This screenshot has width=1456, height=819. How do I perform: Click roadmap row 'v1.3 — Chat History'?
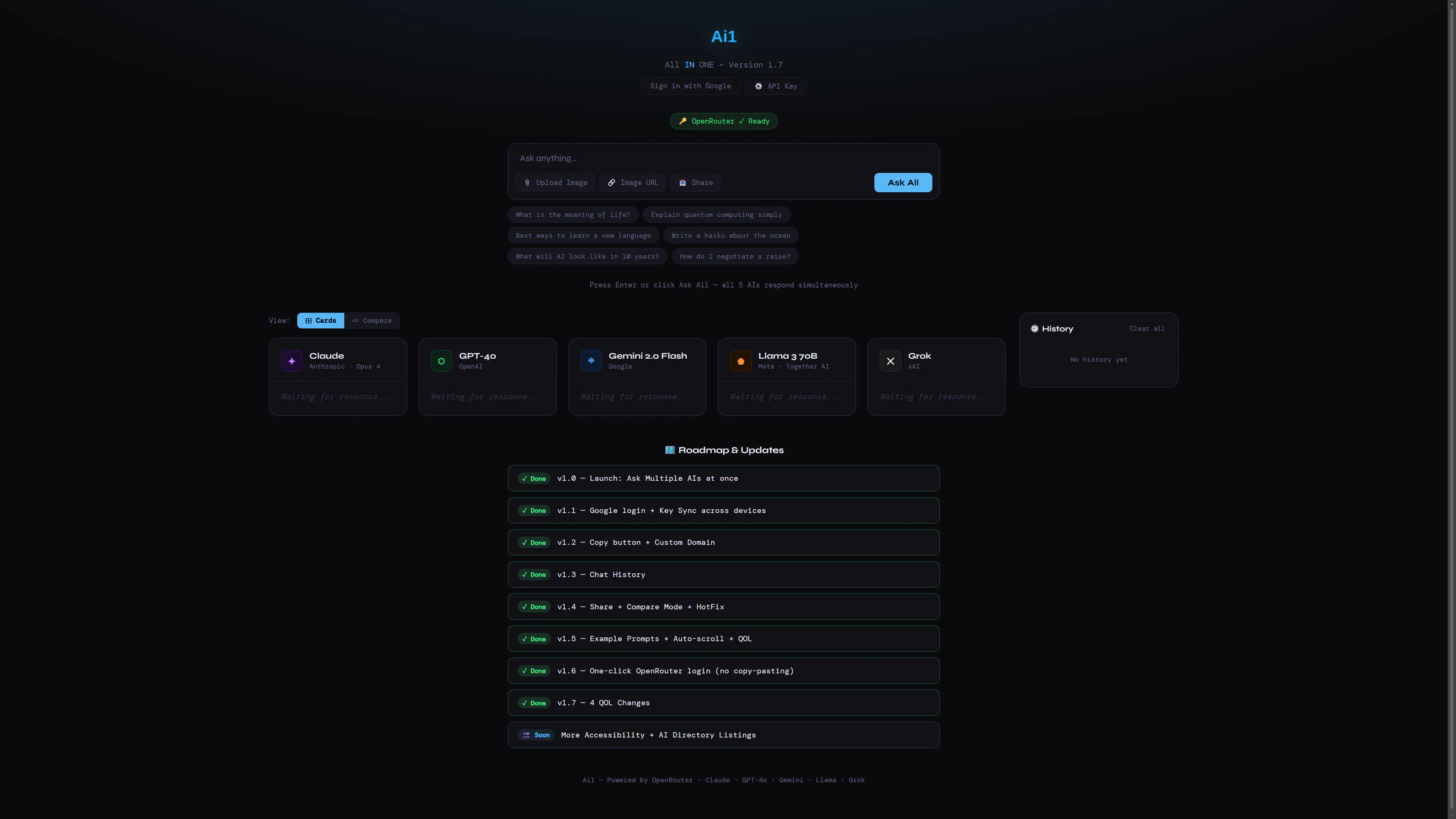pyautogui.click(x=723, y=574)
